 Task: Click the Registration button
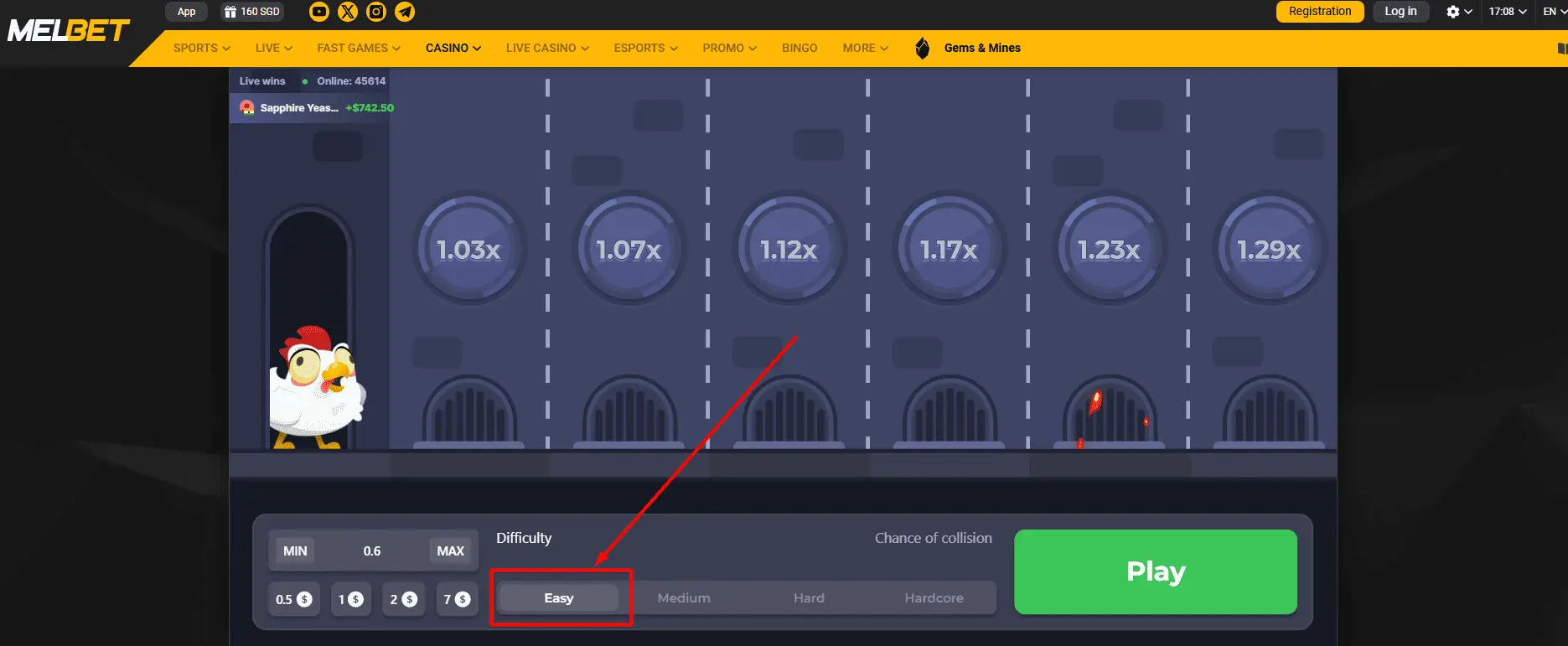pos(1320,12)
